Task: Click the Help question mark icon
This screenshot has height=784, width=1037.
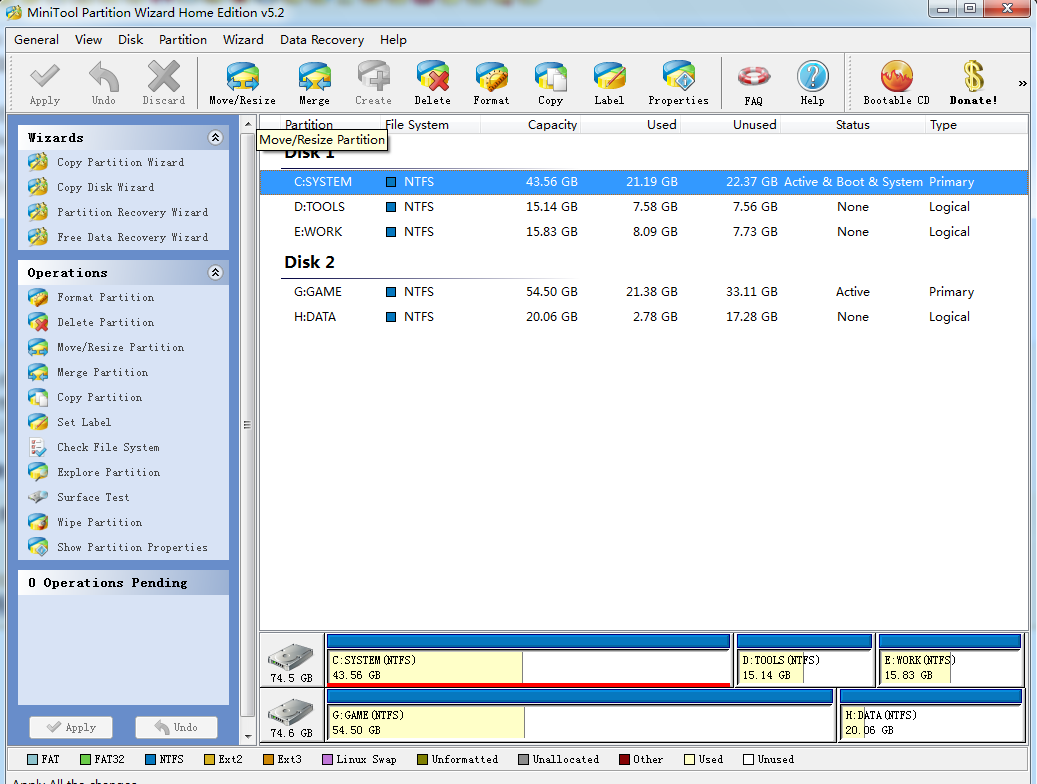Action: point(812,77)
